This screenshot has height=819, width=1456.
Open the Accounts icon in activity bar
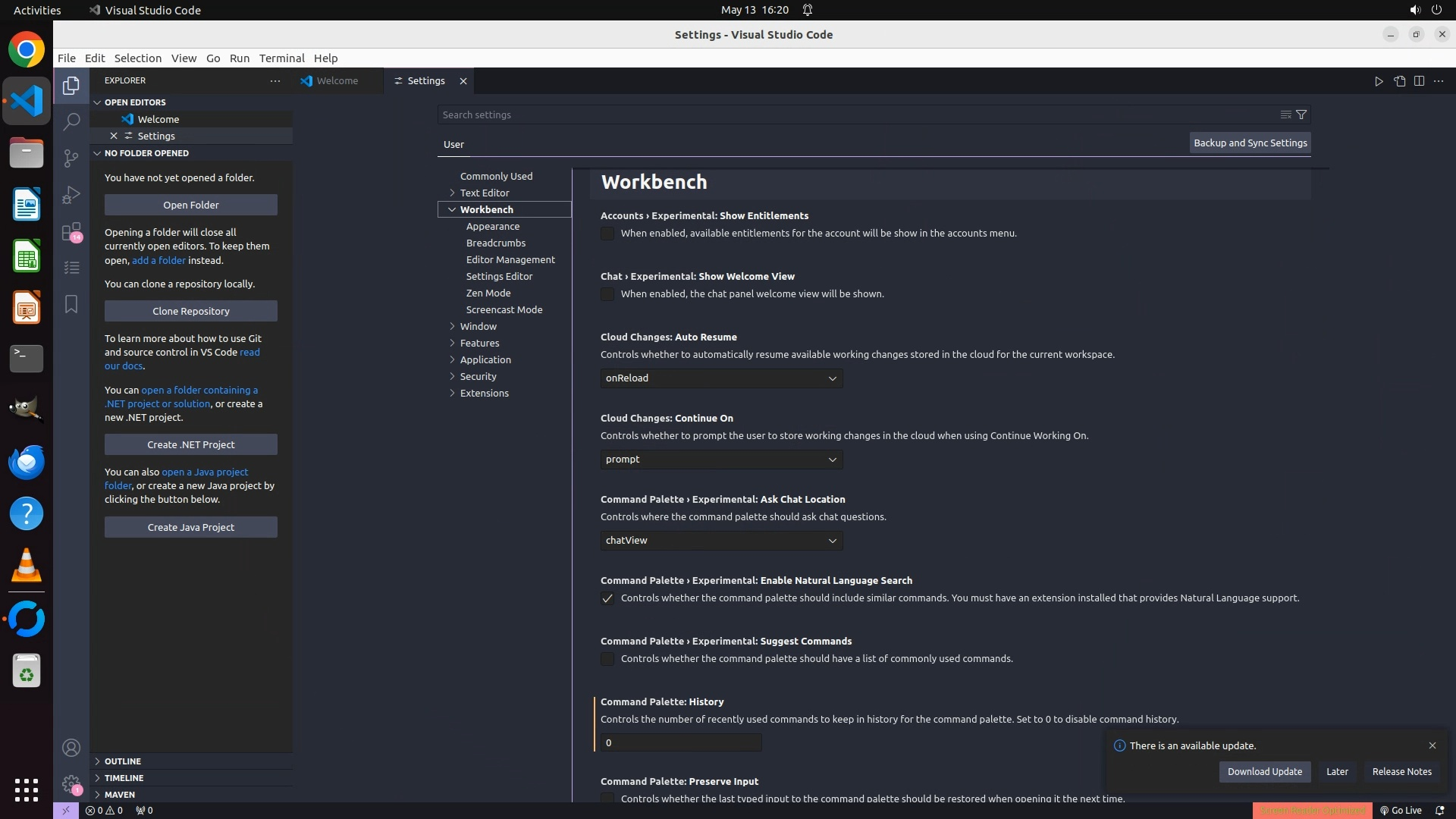coord(71,748)
